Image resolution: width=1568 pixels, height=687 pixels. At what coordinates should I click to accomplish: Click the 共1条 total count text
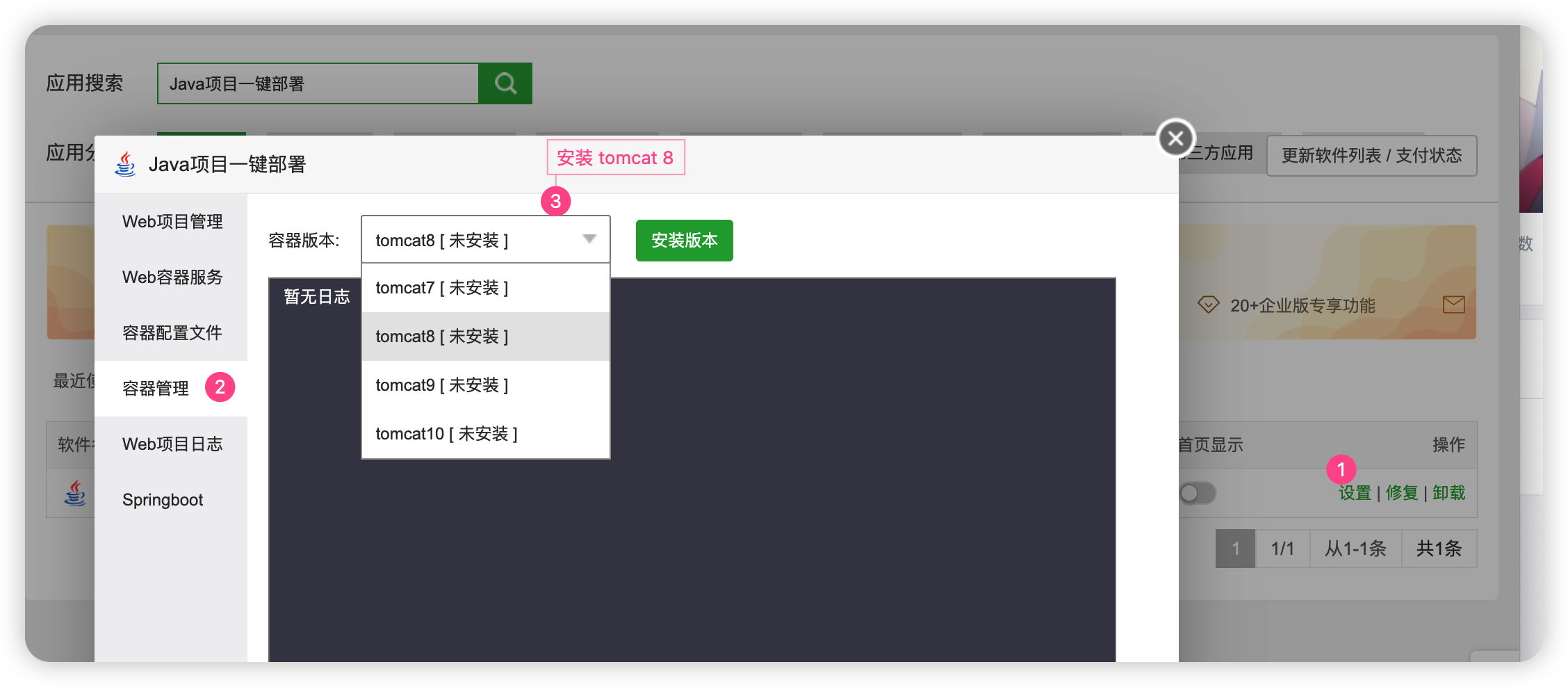(1439, 549)
